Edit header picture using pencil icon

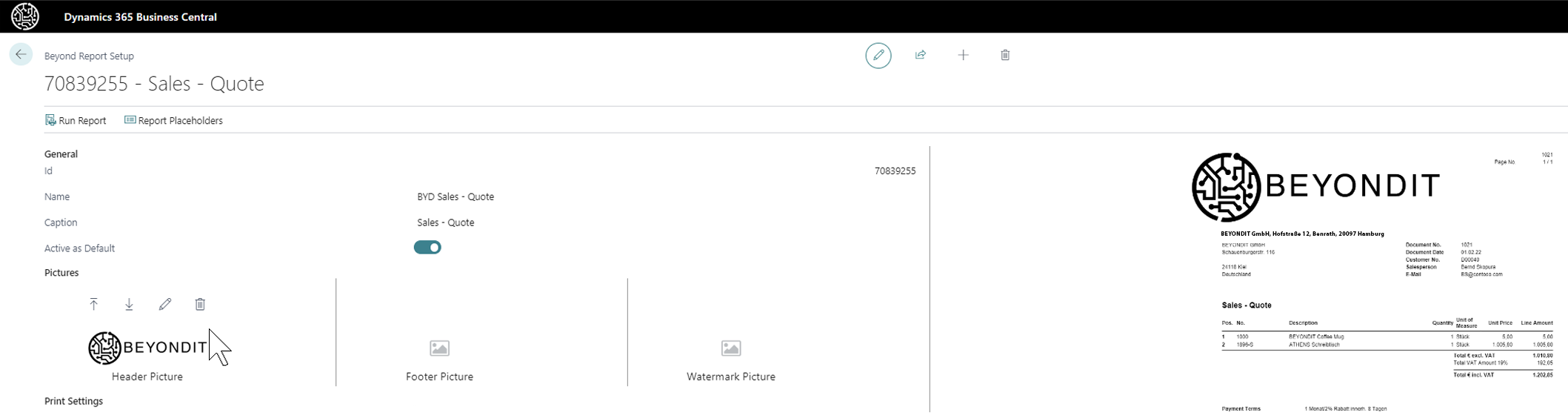[x=164, y=304]
